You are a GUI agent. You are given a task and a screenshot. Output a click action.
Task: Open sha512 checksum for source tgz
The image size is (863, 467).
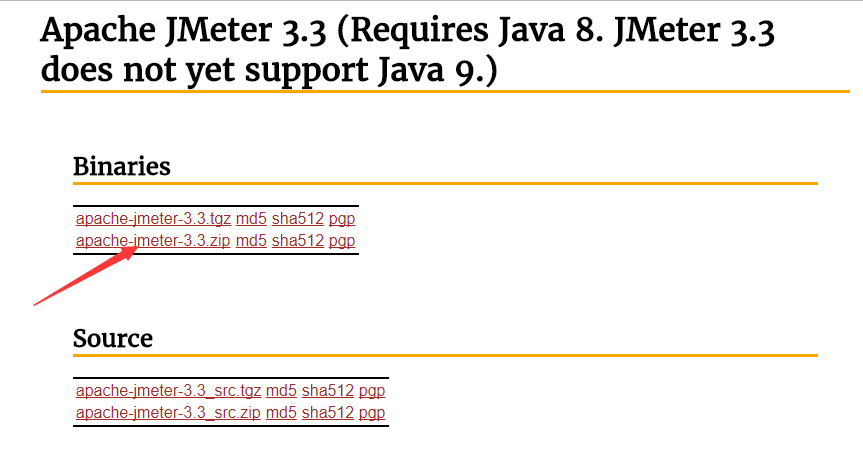point(327,391)
